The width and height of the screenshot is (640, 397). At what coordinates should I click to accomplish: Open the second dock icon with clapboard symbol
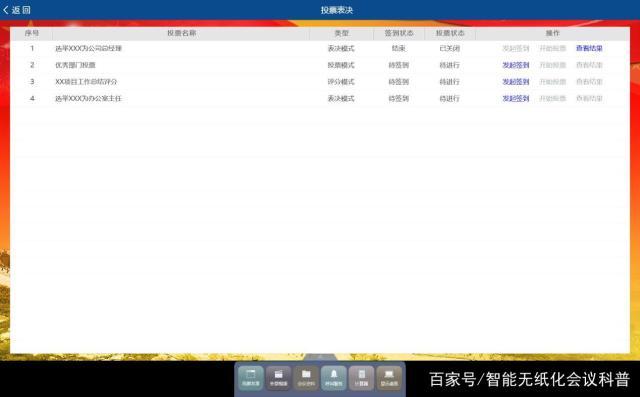click(278, 378)
